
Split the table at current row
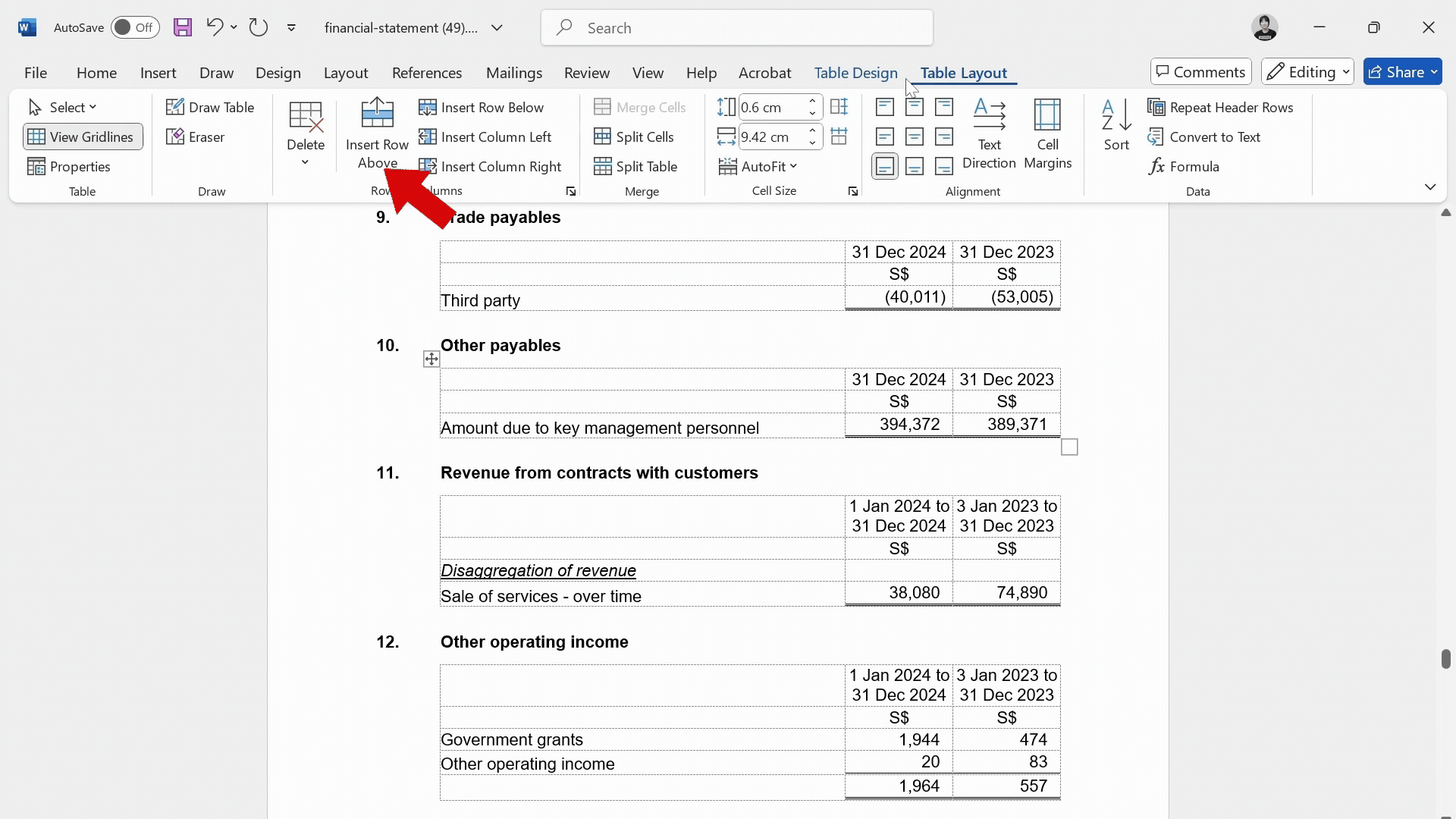[x=636, y=166]
